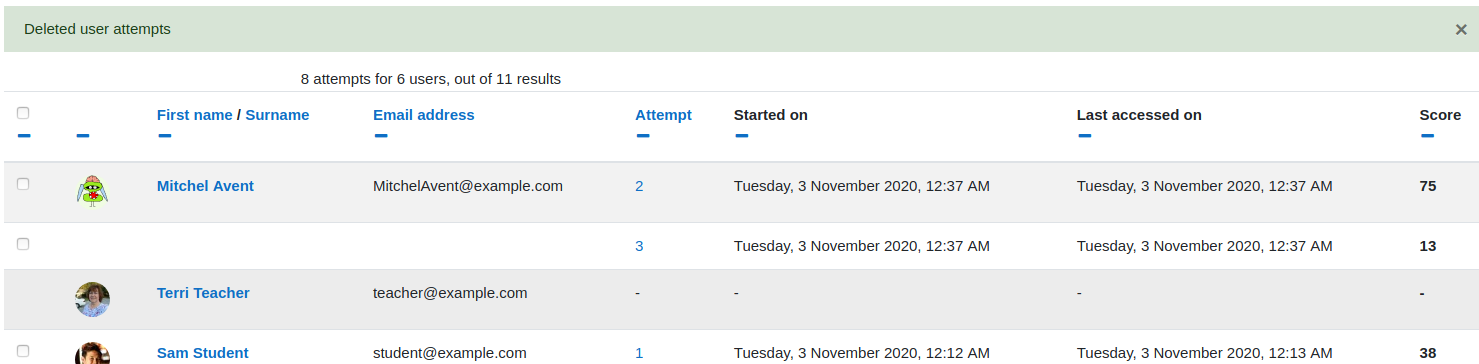Image resolution: width=1479 pixels, height=364 pixels.
Task: Hide the Email address column
Action: 380,136
